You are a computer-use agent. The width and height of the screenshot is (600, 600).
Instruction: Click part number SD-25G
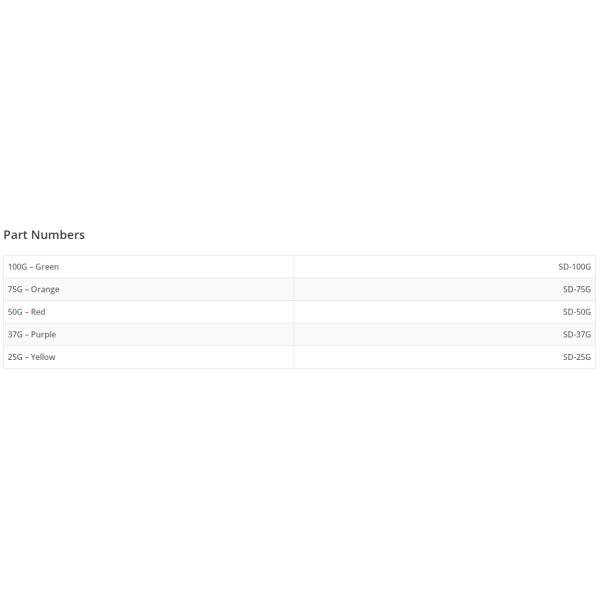(576, 357)
